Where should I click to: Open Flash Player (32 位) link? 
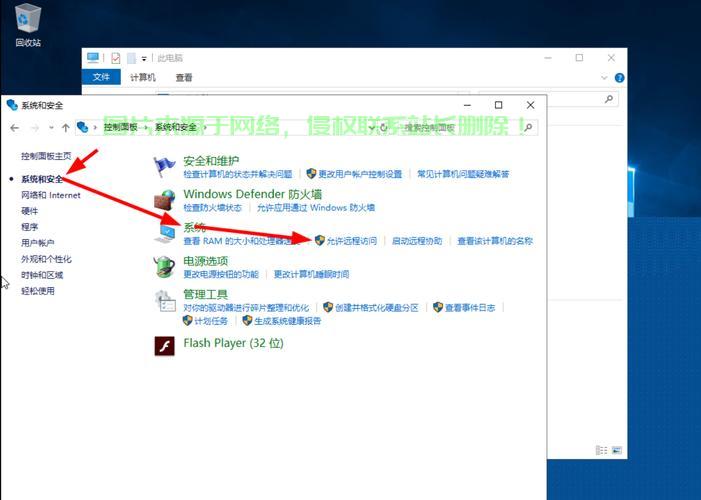tap(233, 343)
